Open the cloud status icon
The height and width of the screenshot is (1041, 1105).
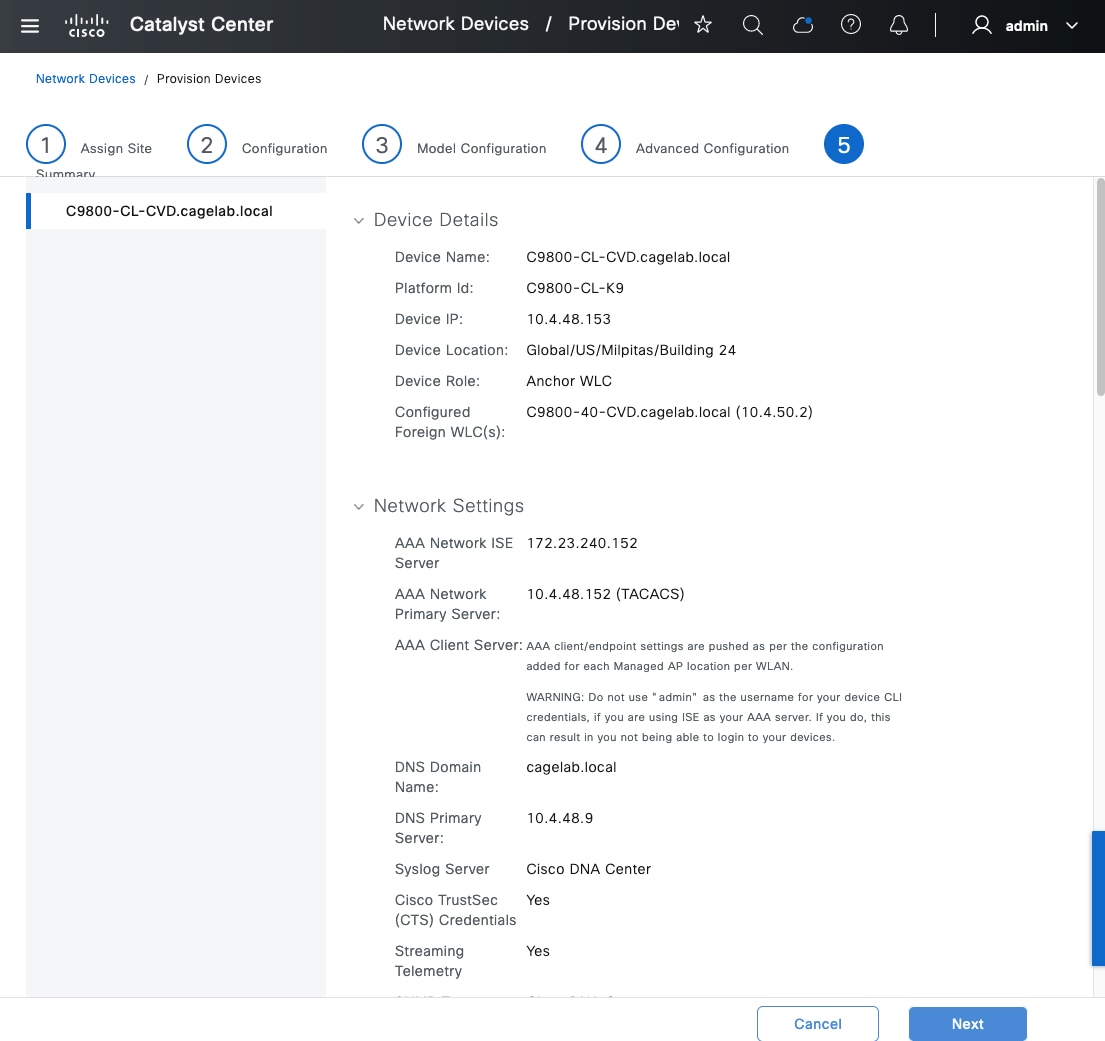click(803, 25)
